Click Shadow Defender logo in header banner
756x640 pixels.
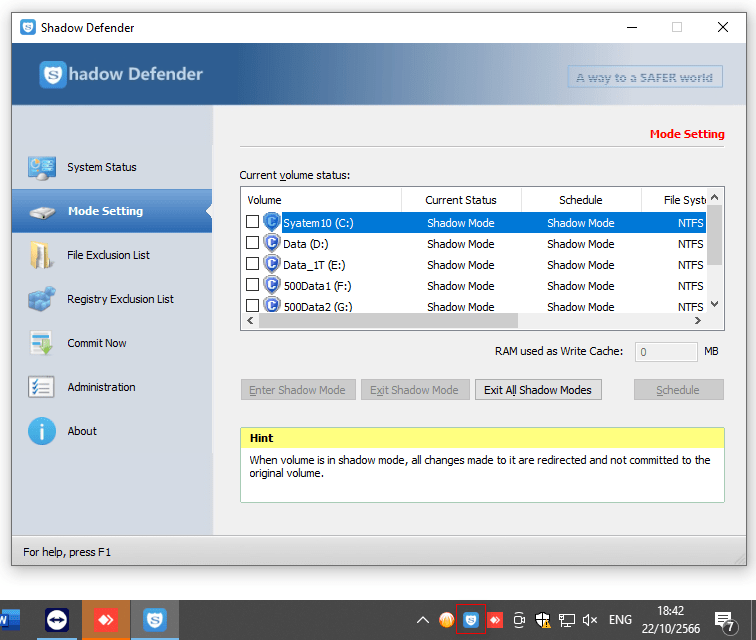pos(53,74)
